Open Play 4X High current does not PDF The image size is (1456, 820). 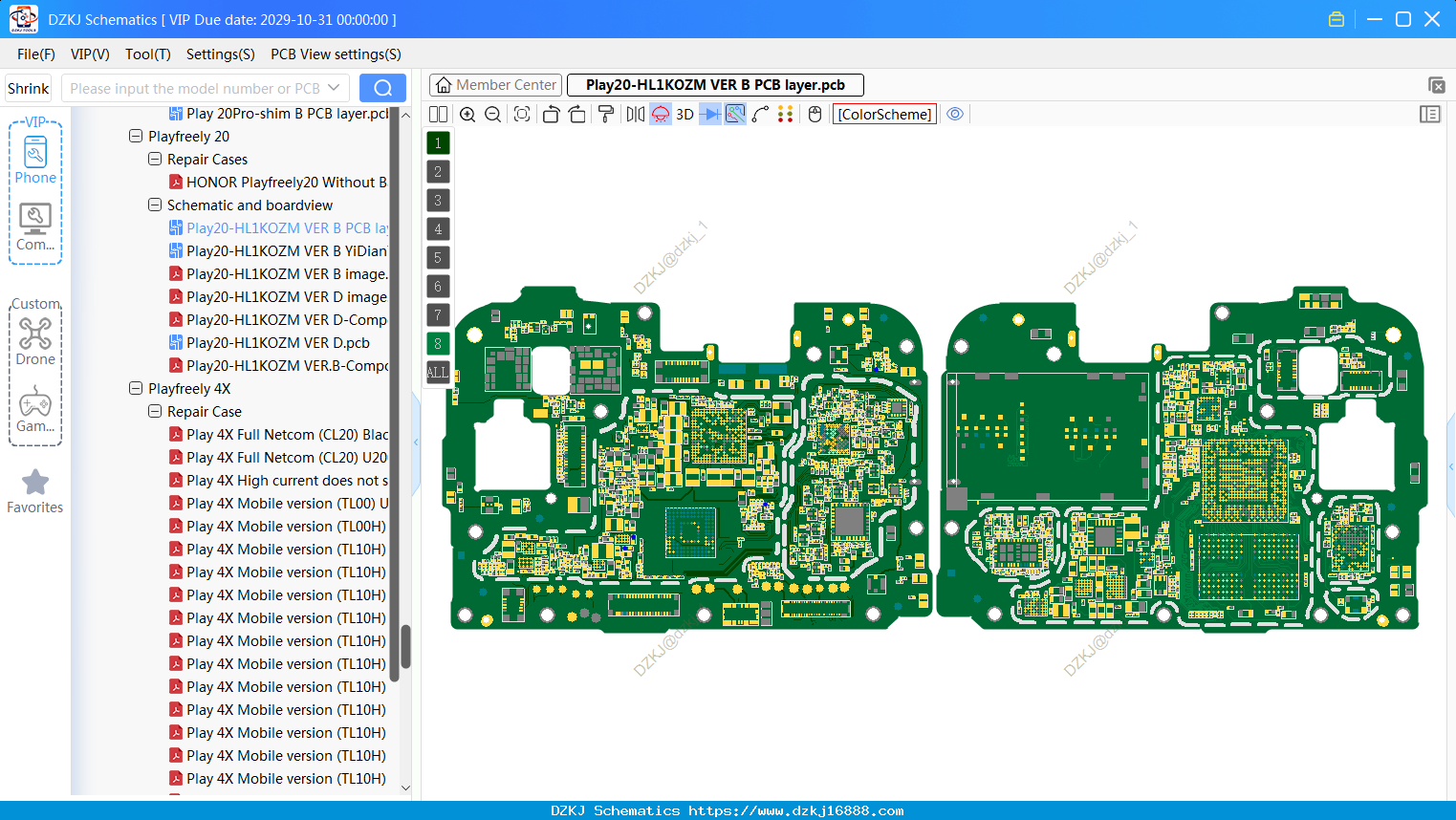[x=278, y=481]
